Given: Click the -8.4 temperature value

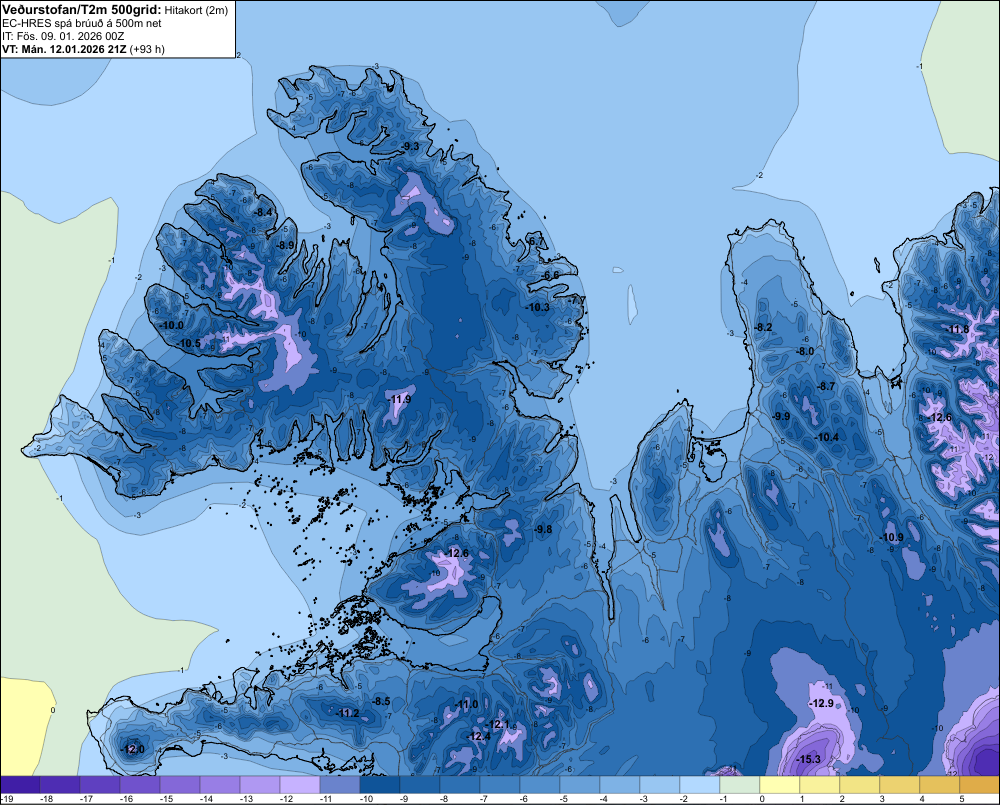Looking at the screenshot, I should pyautogui.click(x=263, y=212).
